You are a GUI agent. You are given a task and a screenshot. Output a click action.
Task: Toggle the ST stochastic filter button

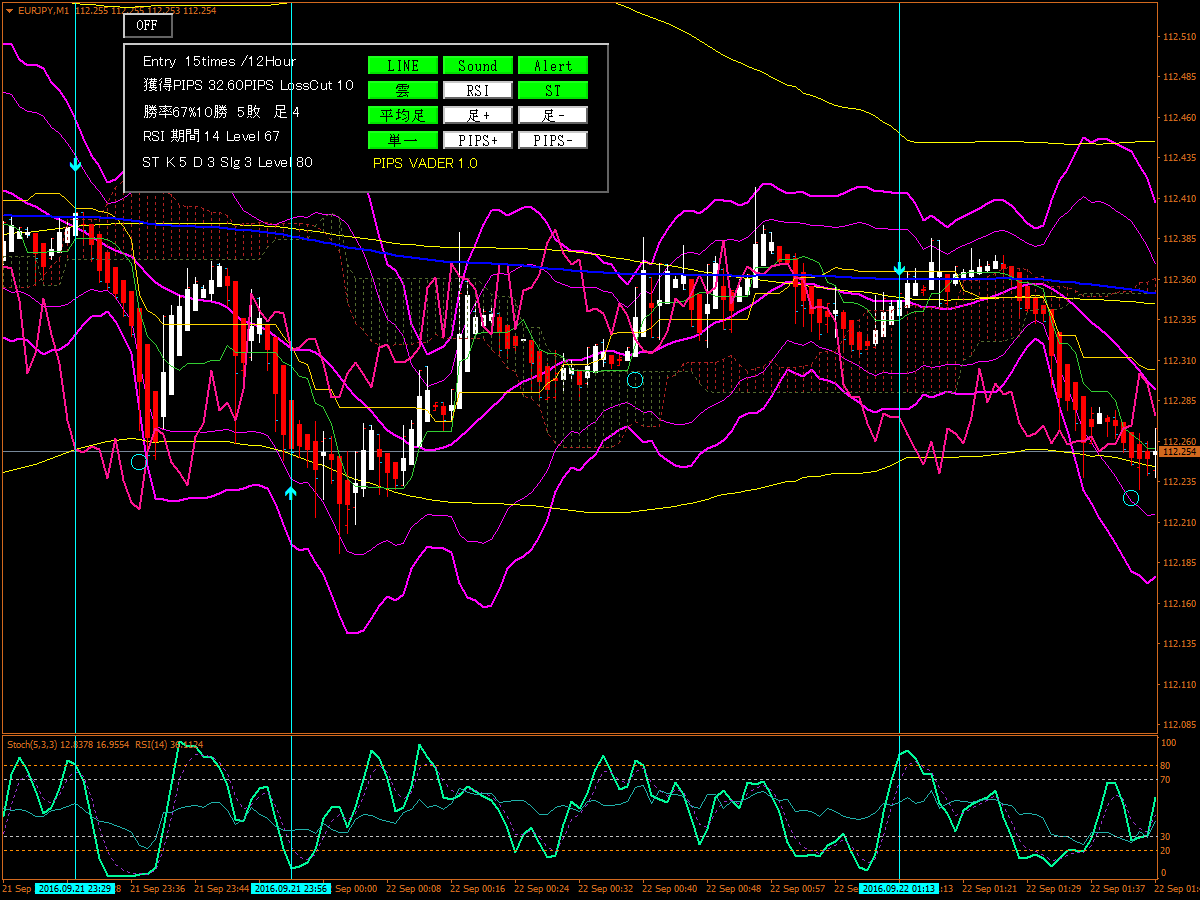pyautogui.click(x=553, y=90)
